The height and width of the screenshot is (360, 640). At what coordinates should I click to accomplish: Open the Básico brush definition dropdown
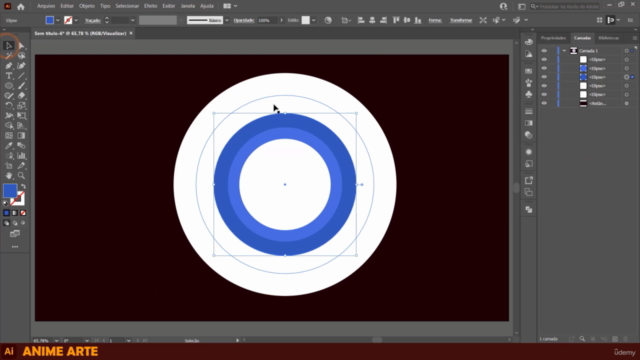(227, 20)
